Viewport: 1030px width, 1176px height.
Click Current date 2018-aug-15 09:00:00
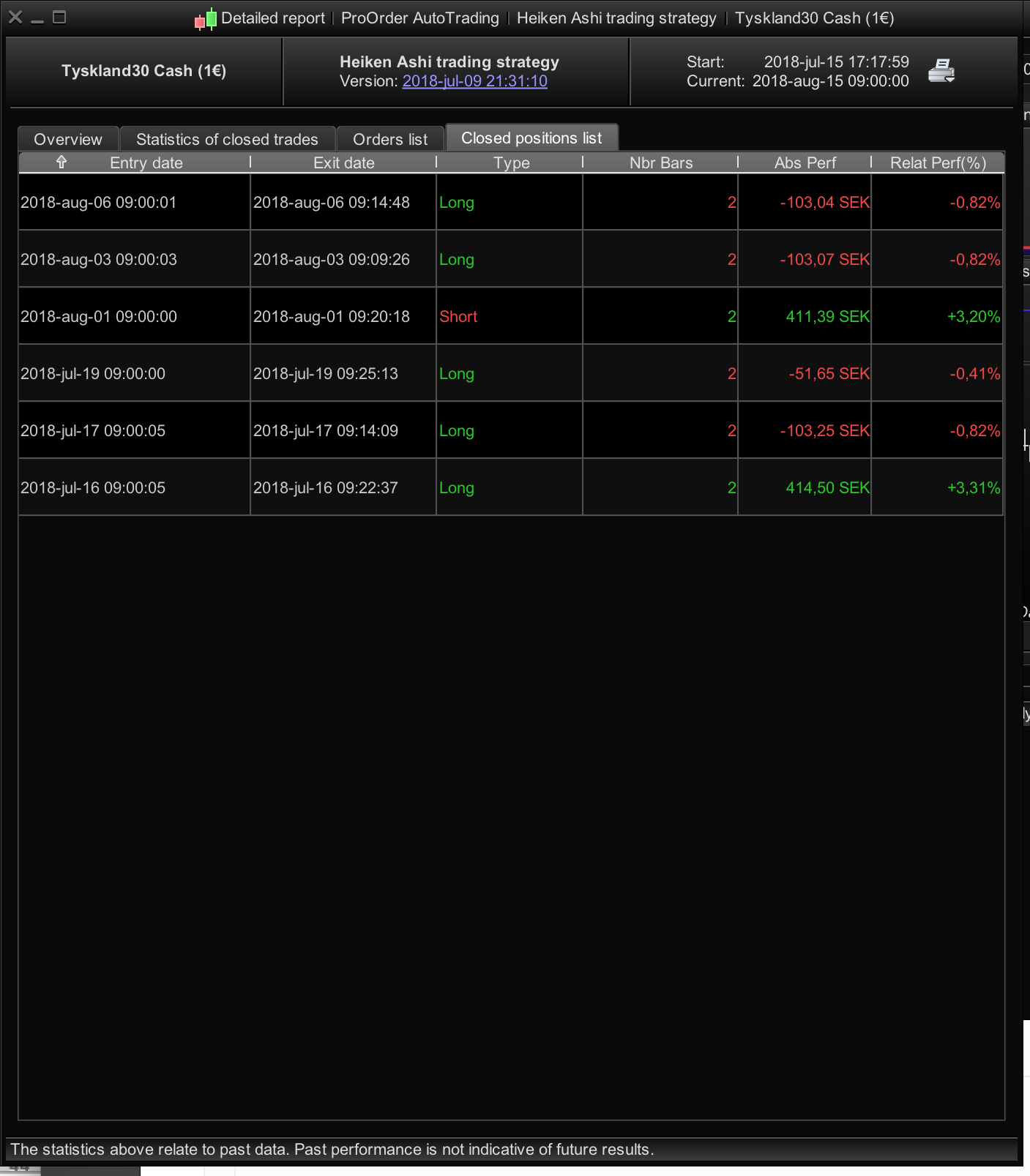point(831,81)
